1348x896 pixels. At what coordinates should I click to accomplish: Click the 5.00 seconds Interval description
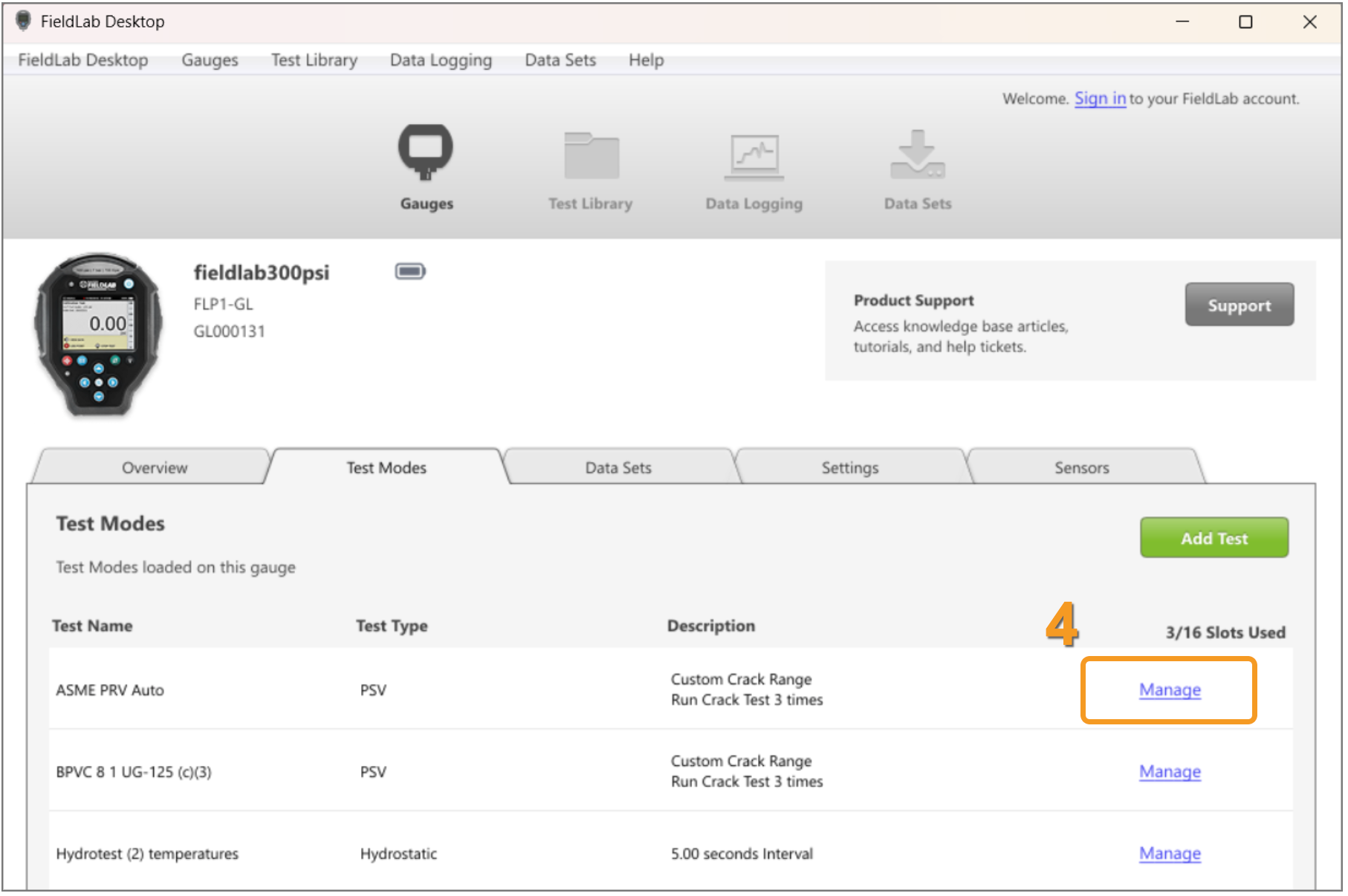click(742, 854)
